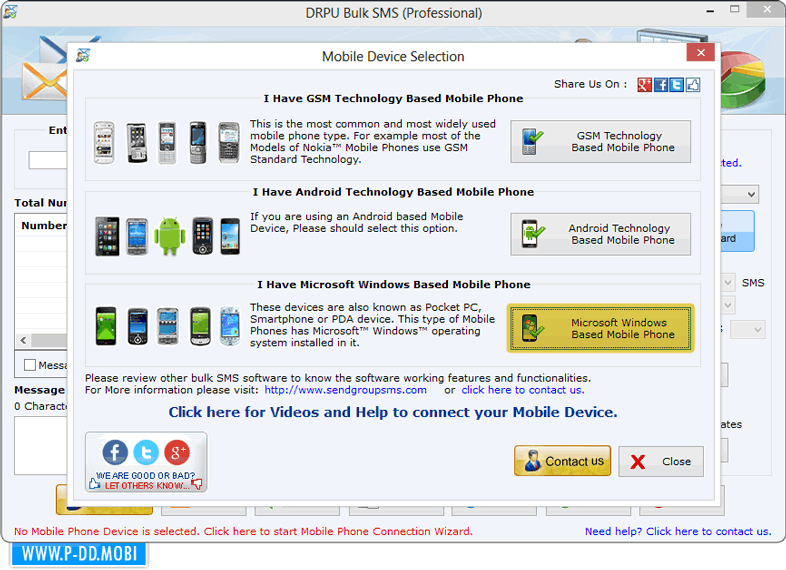Click first Windows phone thumbnail image
The image size is (786, 570).
tap(106, 326)
